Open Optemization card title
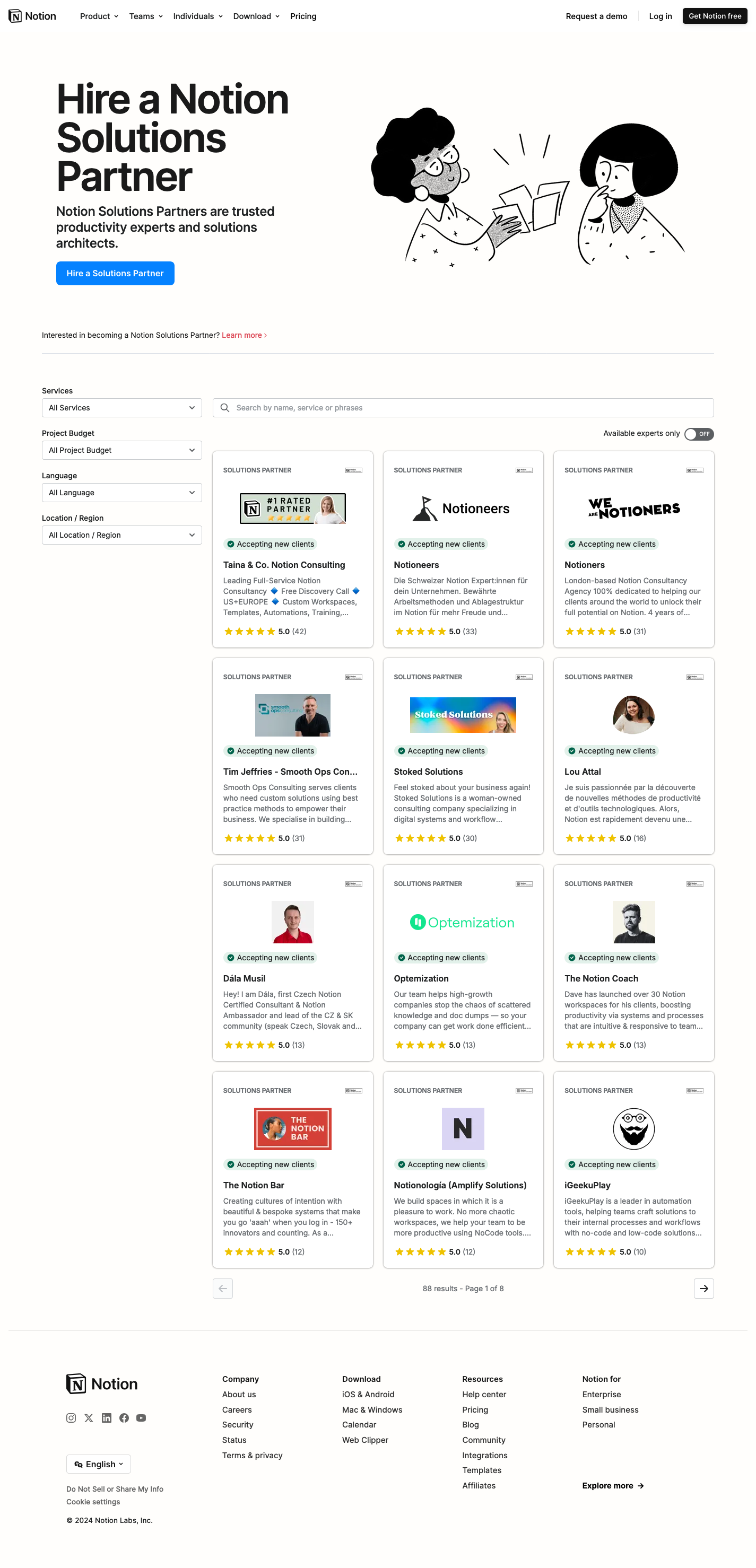 point(421,979)
